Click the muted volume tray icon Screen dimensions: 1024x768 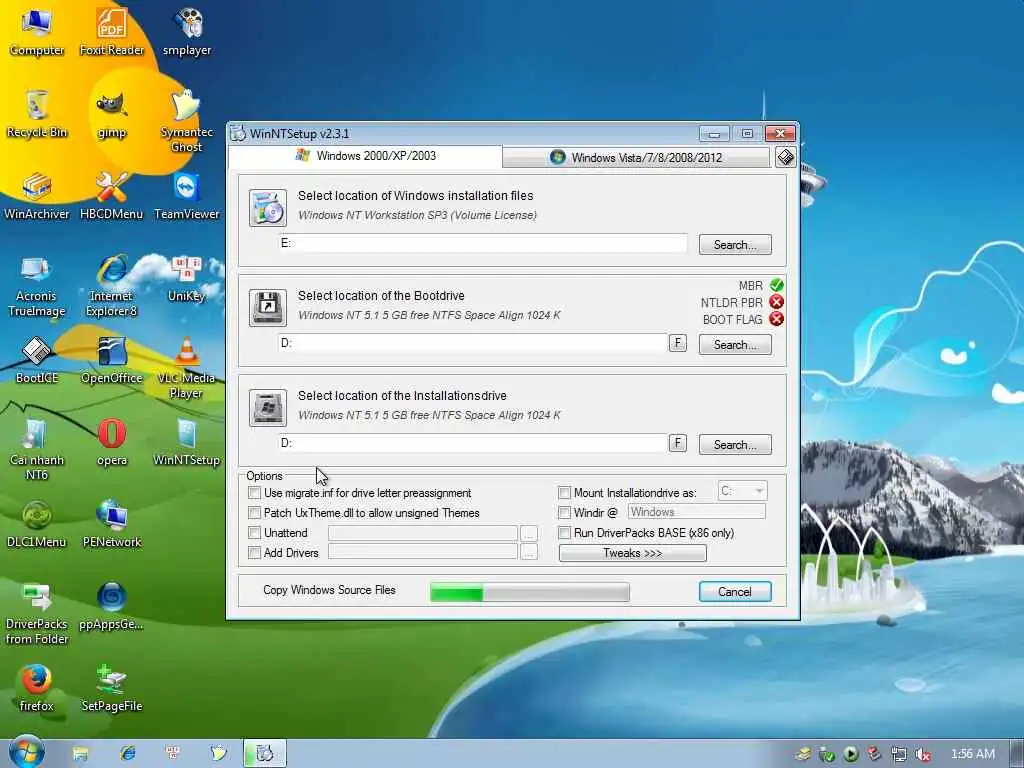coord(922,754)
